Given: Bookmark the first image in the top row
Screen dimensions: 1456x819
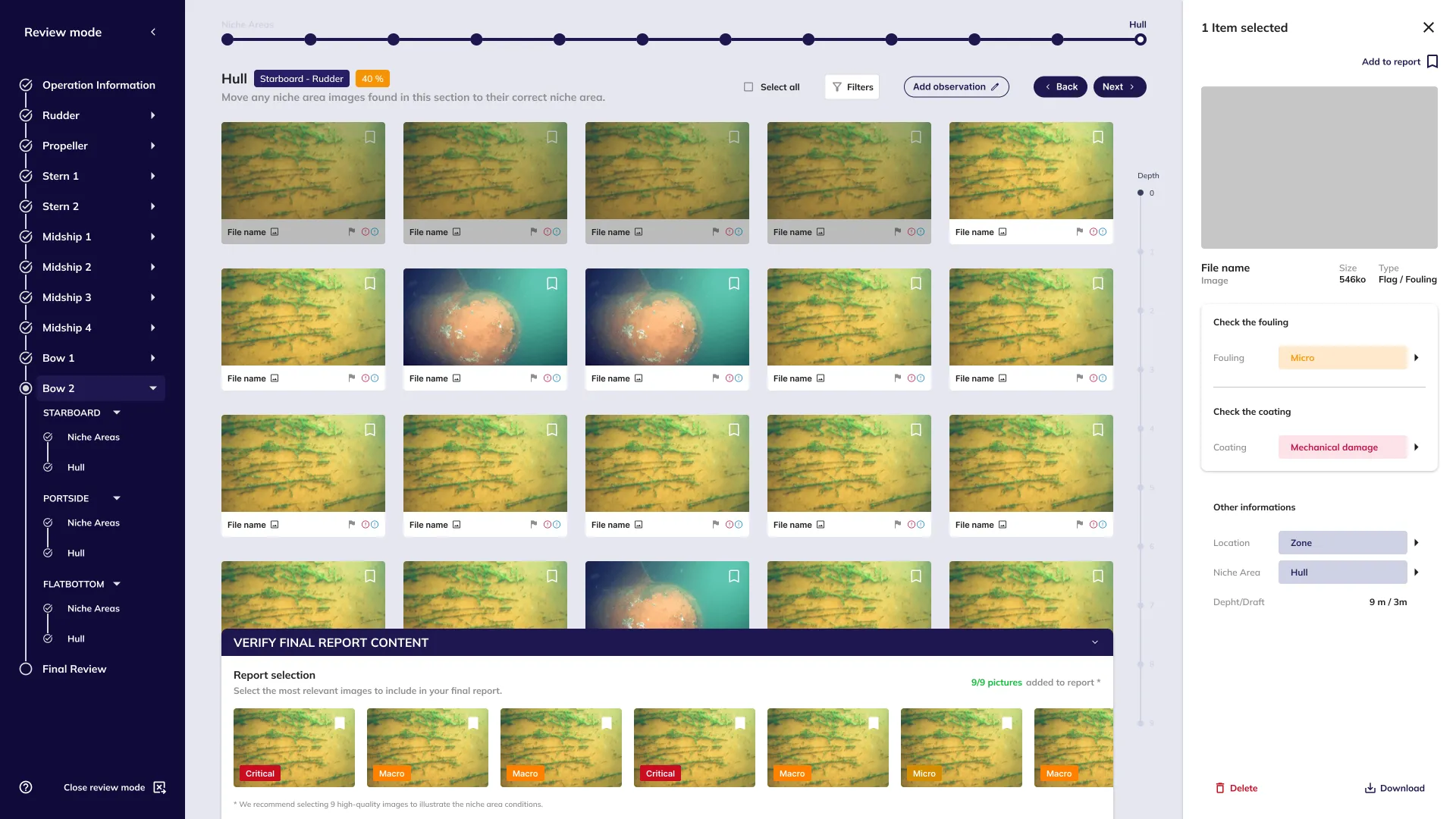Looking at the screenshot, I should [x=370, y=137].
